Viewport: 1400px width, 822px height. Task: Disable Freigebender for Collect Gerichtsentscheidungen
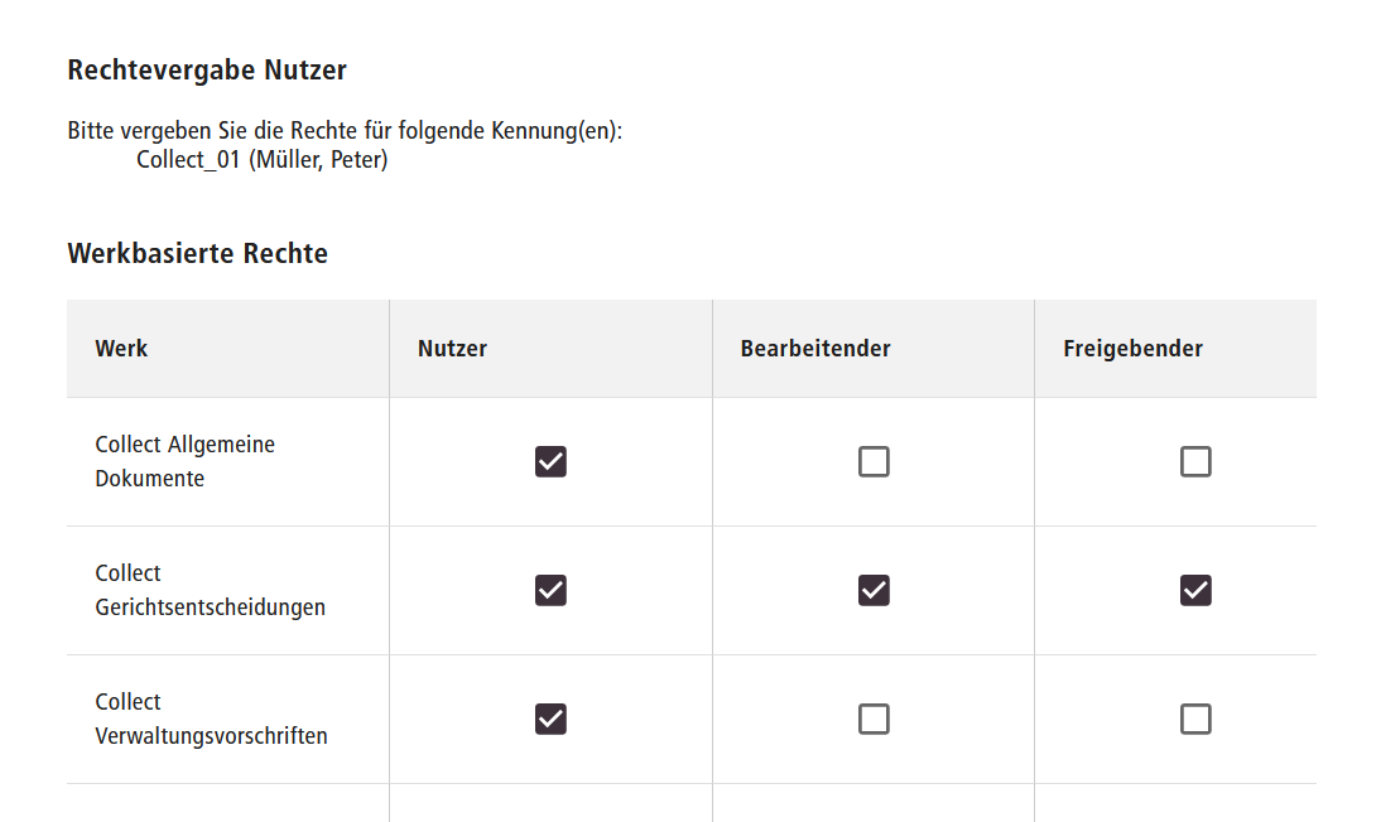1195,590
